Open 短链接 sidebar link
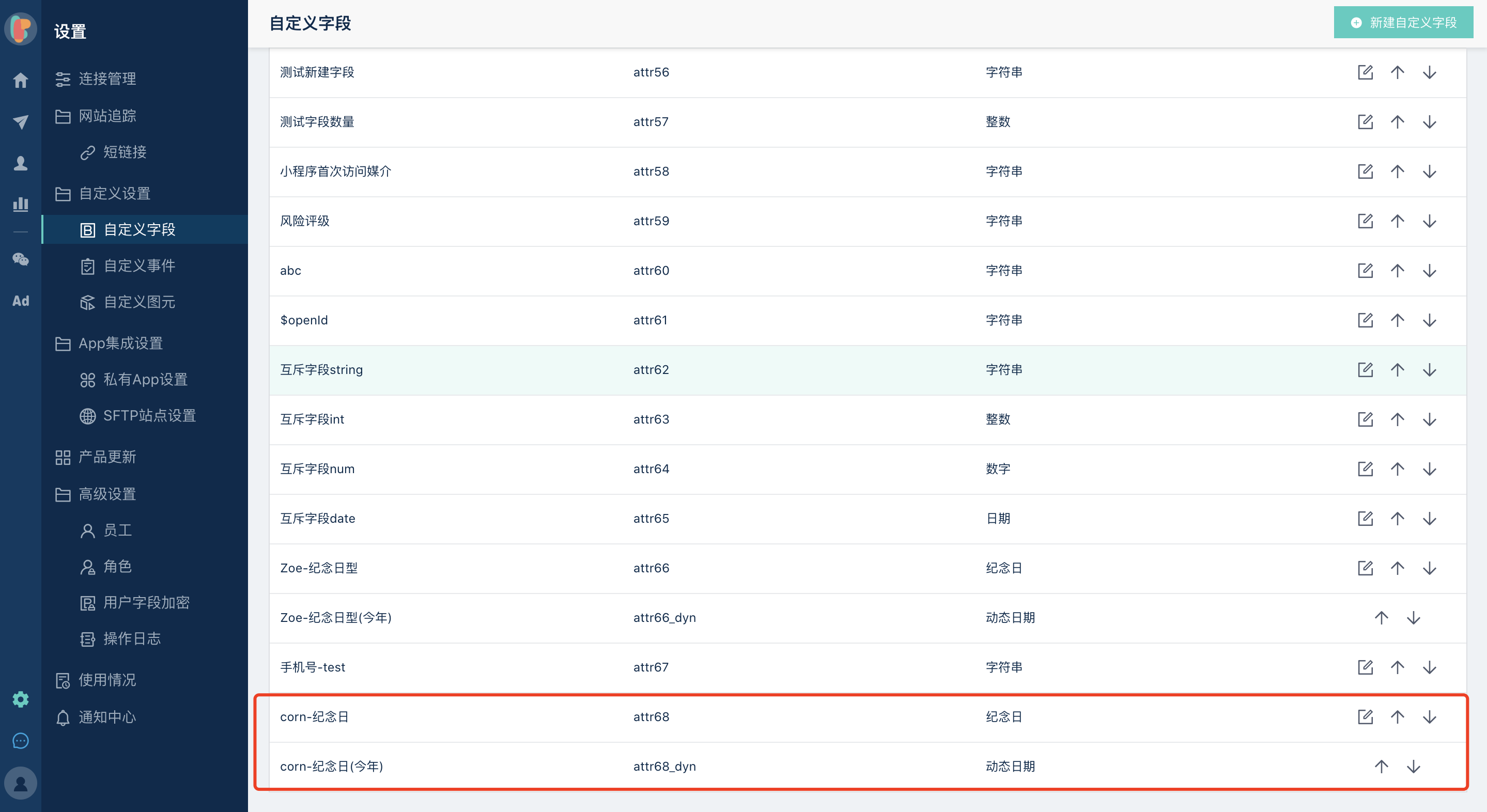1487x812 pixels. point(124,152)
